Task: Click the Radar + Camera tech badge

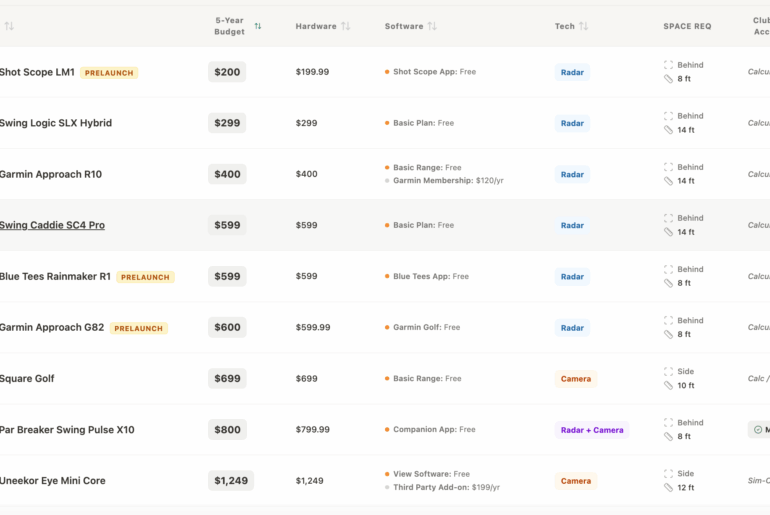Action: coord(592,430)
